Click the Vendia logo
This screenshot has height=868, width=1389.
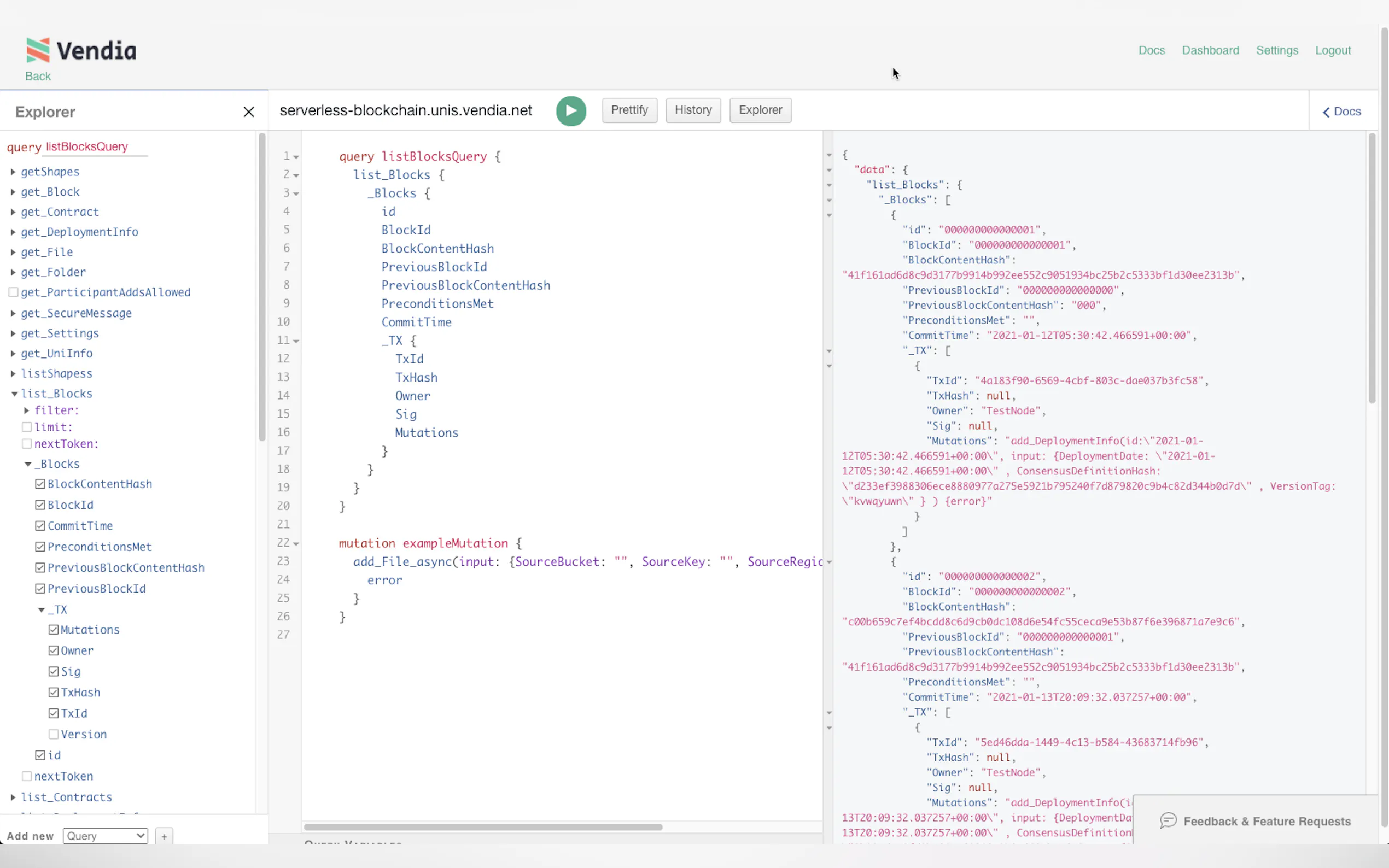81,50
